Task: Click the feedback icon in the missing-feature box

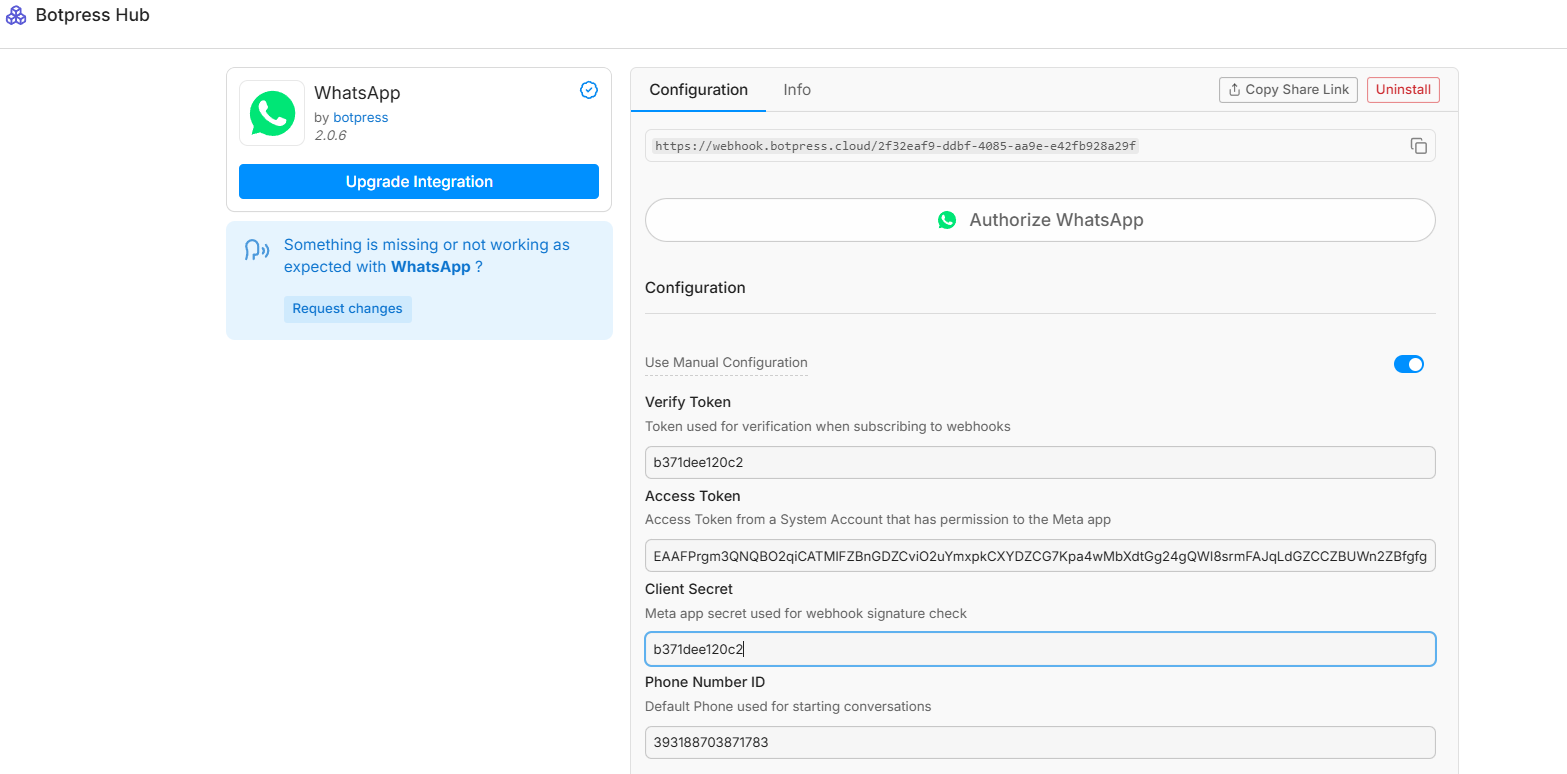Action: pos(258,250)
